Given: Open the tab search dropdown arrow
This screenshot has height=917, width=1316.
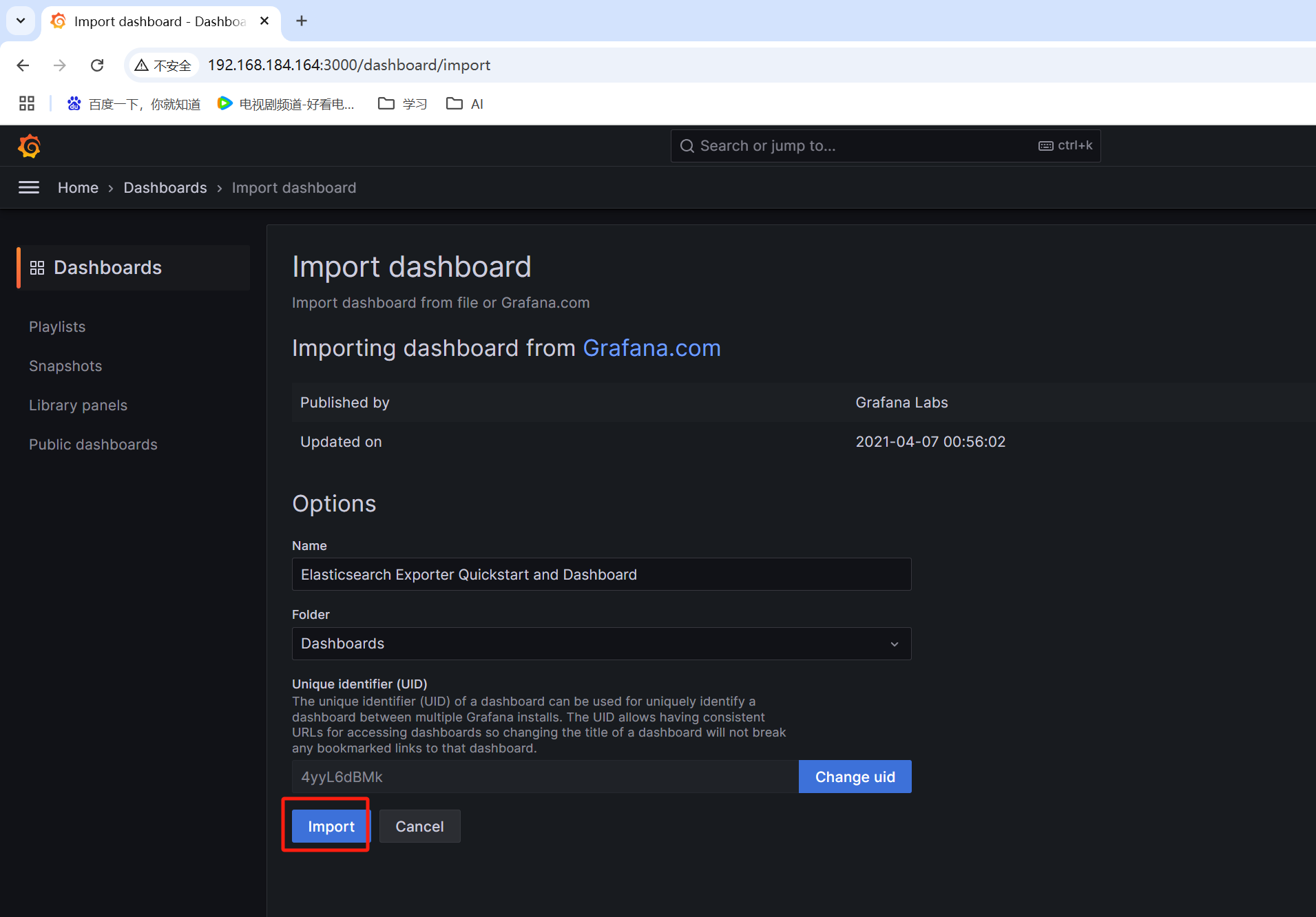Looking at the screenshot, I should (21, 21).
